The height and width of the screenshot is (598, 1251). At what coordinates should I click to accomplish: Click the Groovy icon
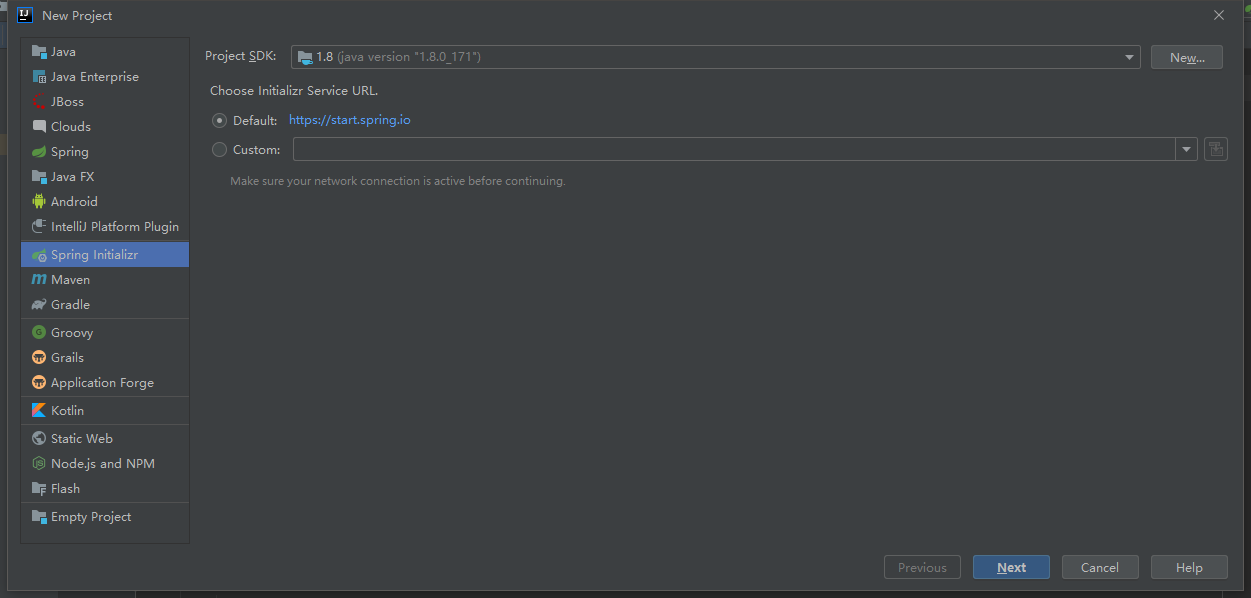39,333
